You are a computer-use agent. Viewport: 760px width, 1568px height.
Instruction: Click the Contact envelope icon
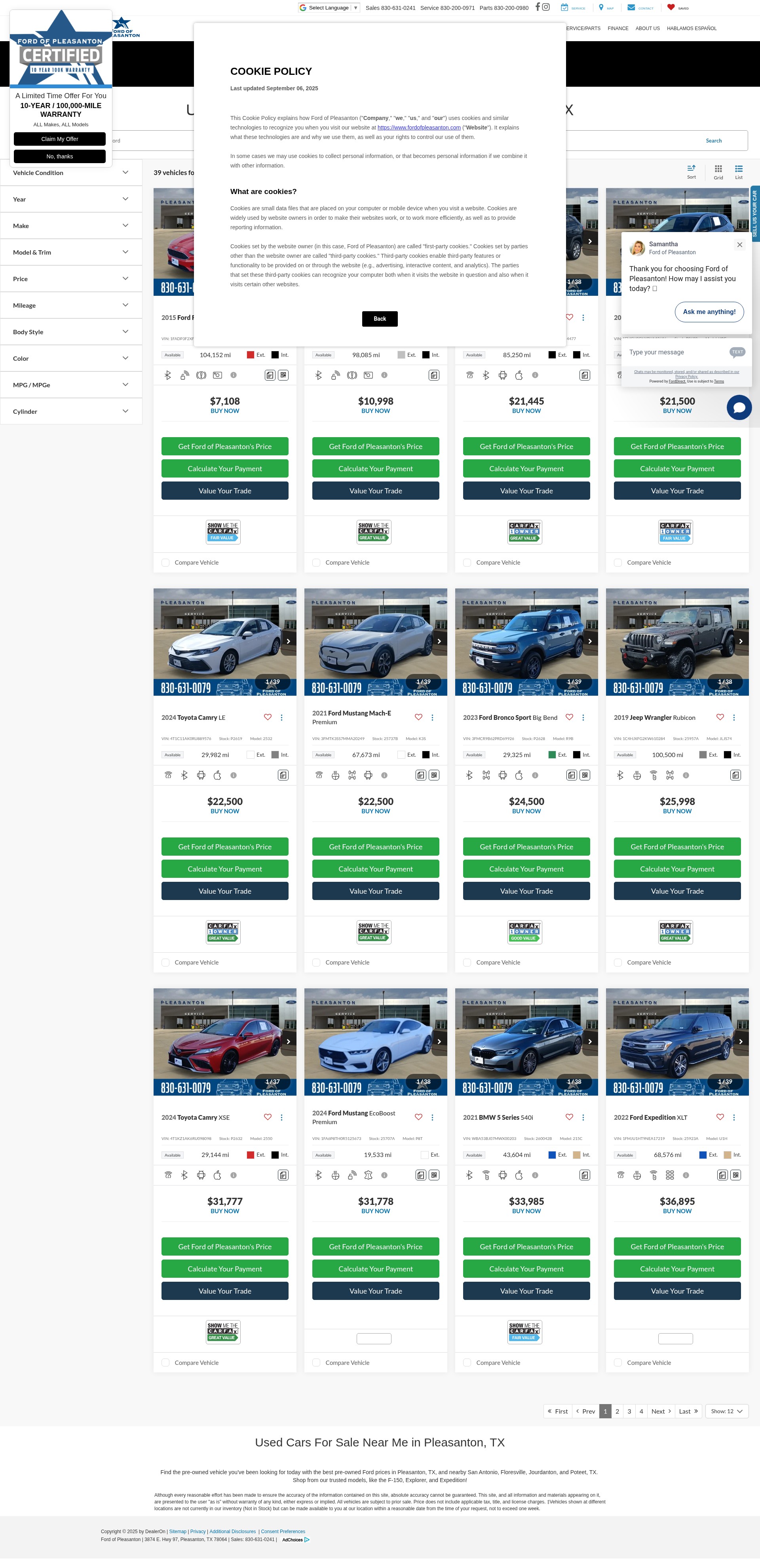[x=632, y=7]
